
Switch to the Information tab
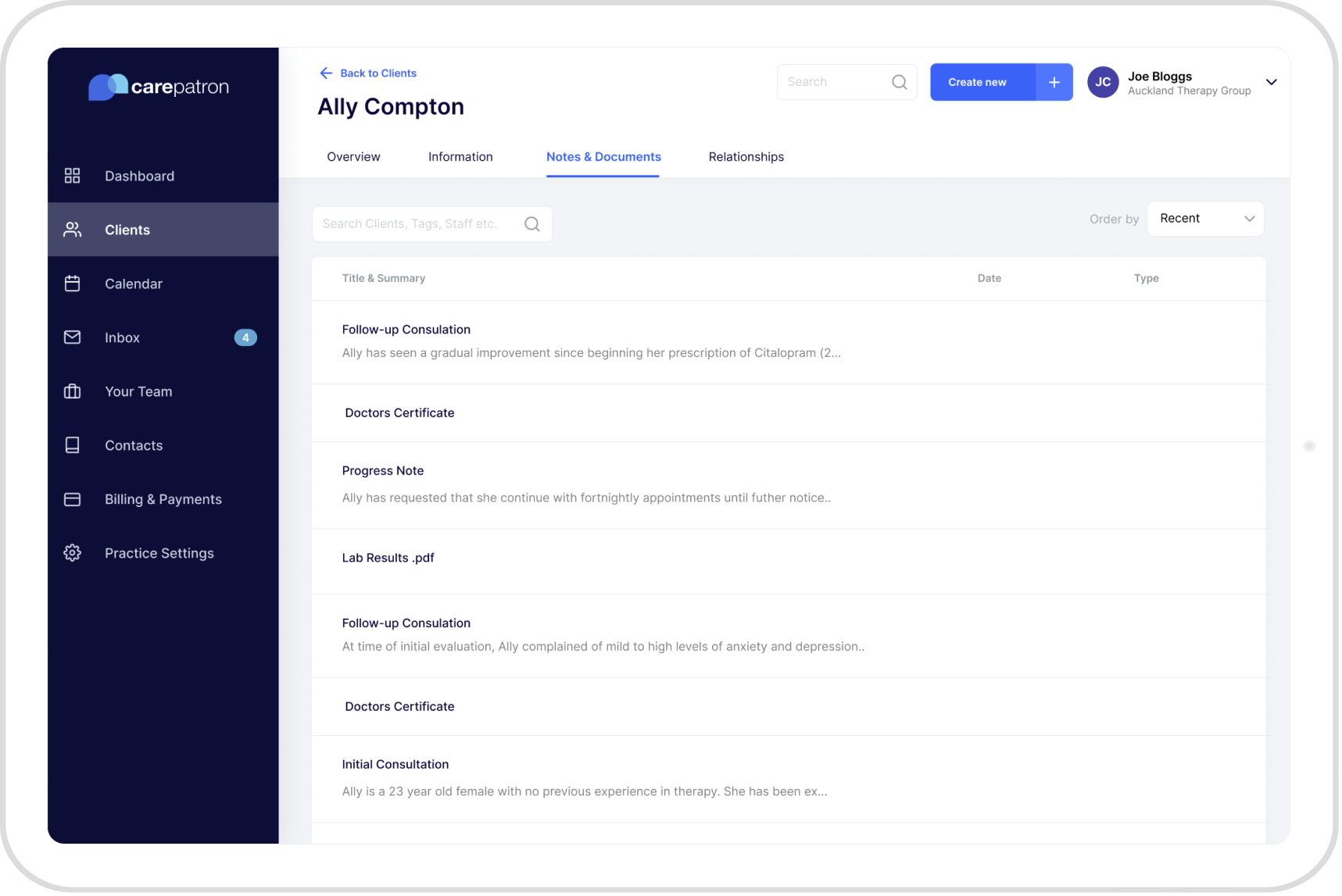(x=460, y=157)
